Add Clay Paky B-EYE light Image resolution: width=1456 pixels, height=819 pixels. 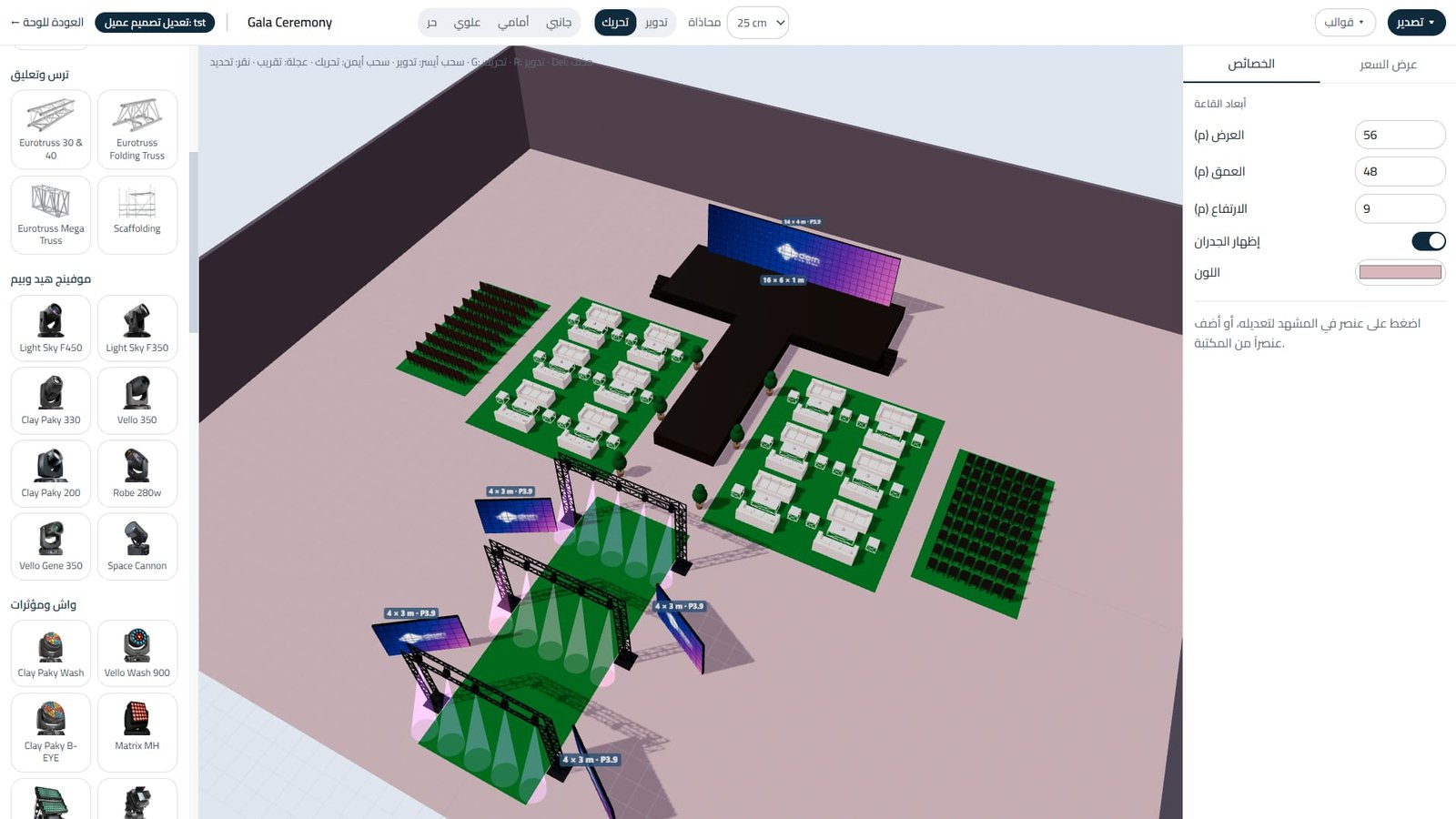click(51, 733)
